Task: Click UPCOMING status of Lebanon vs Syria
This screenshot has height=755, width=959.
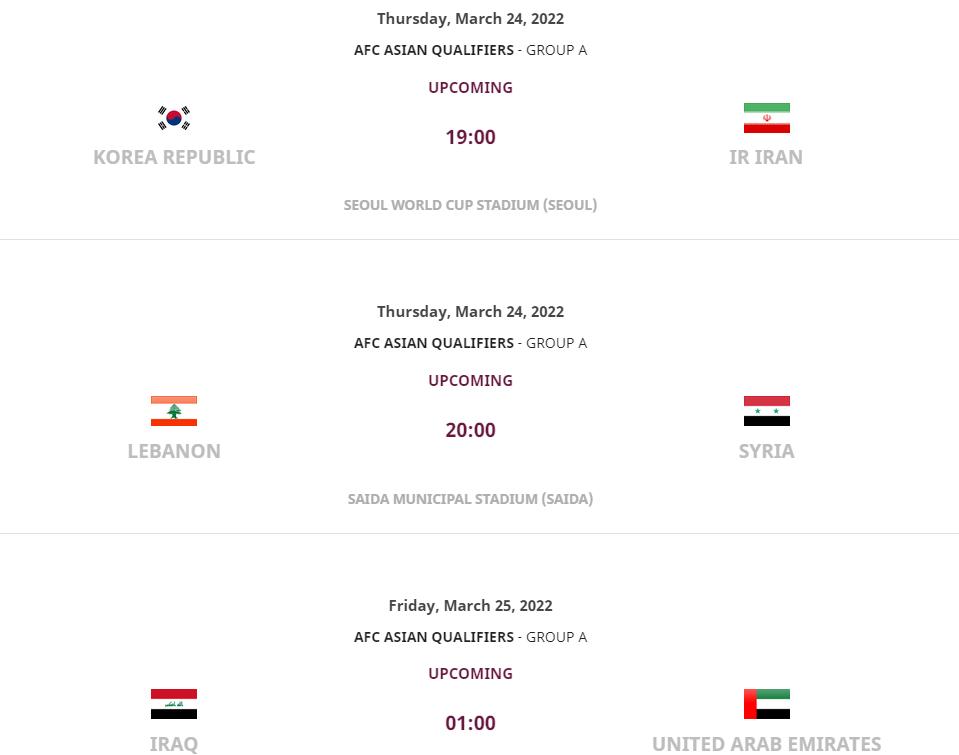Action: click(x=470, y=381)
